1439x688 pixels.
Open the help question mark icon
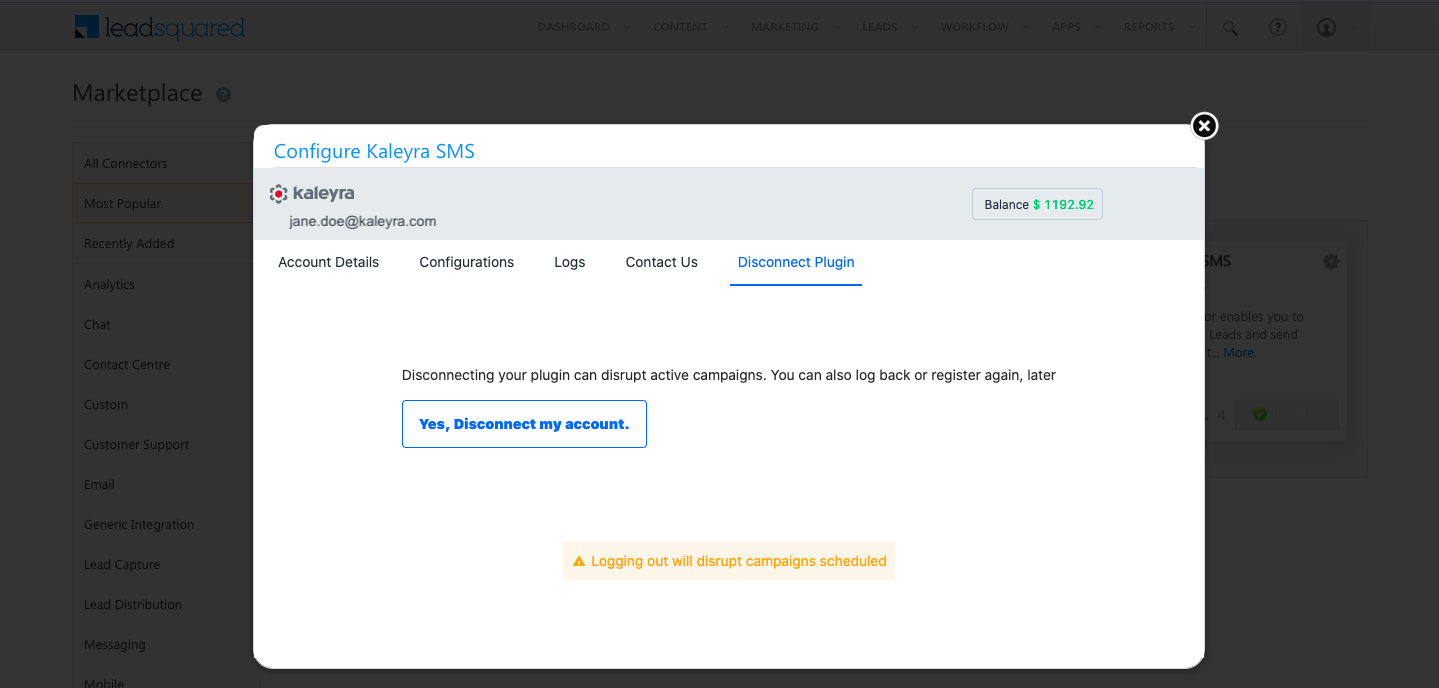point(1277,27)
